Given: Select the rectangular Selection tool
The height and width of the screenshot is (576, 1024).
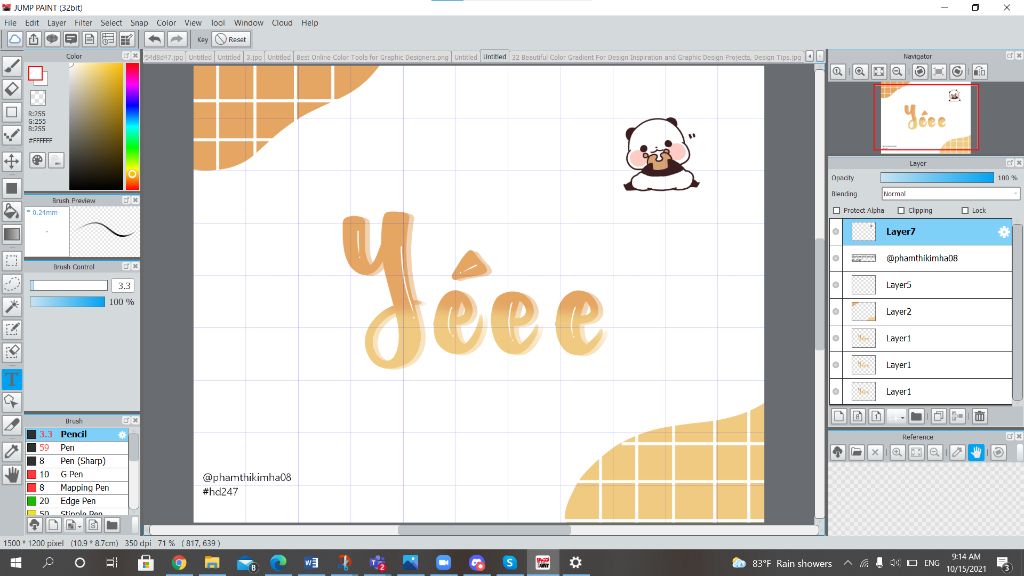Looking at the screenshot, I should pos(12,261).
